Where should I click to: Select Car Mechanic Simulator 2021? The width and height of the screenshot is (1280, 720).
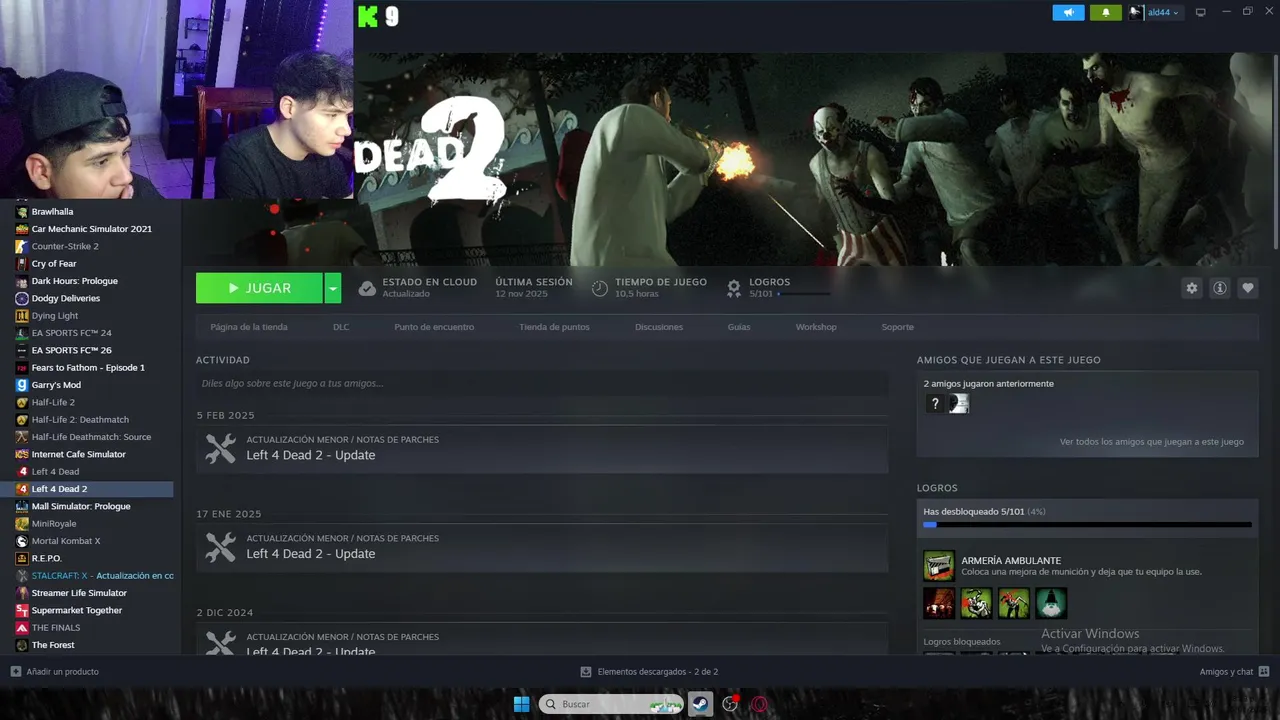[91, 229]
